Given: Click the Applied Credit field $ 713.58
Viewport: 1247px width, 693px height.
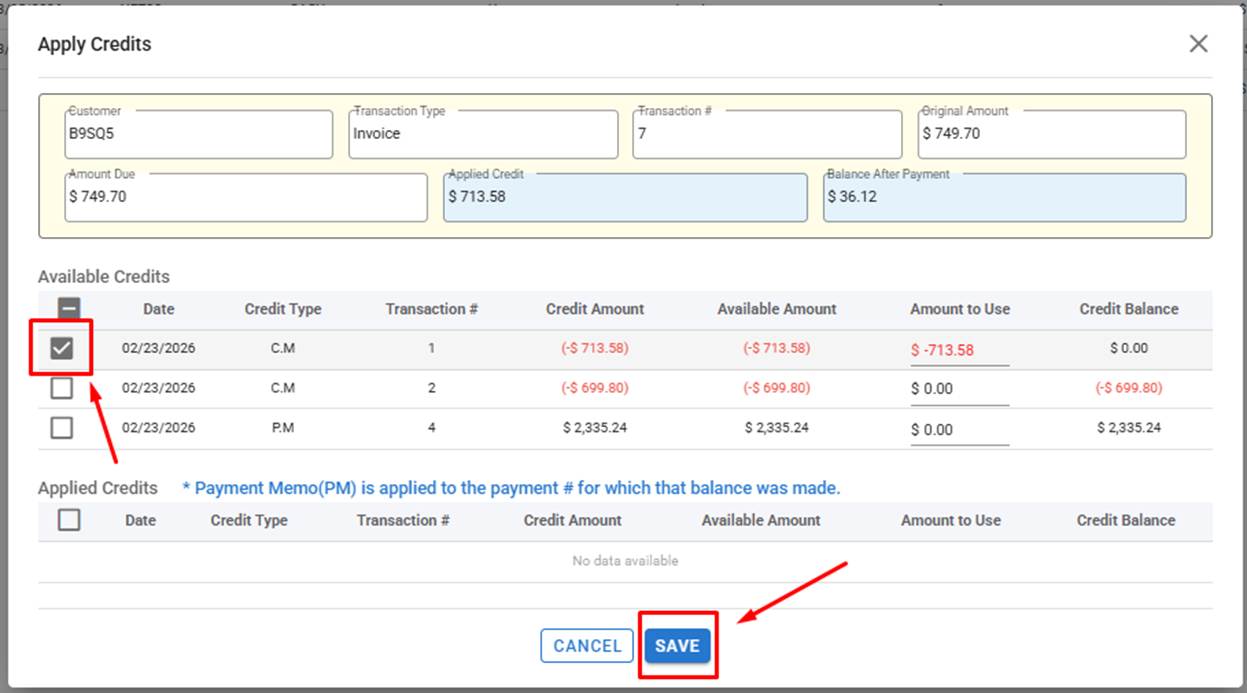Looking at the screenshot, I should tap(625, 197).
